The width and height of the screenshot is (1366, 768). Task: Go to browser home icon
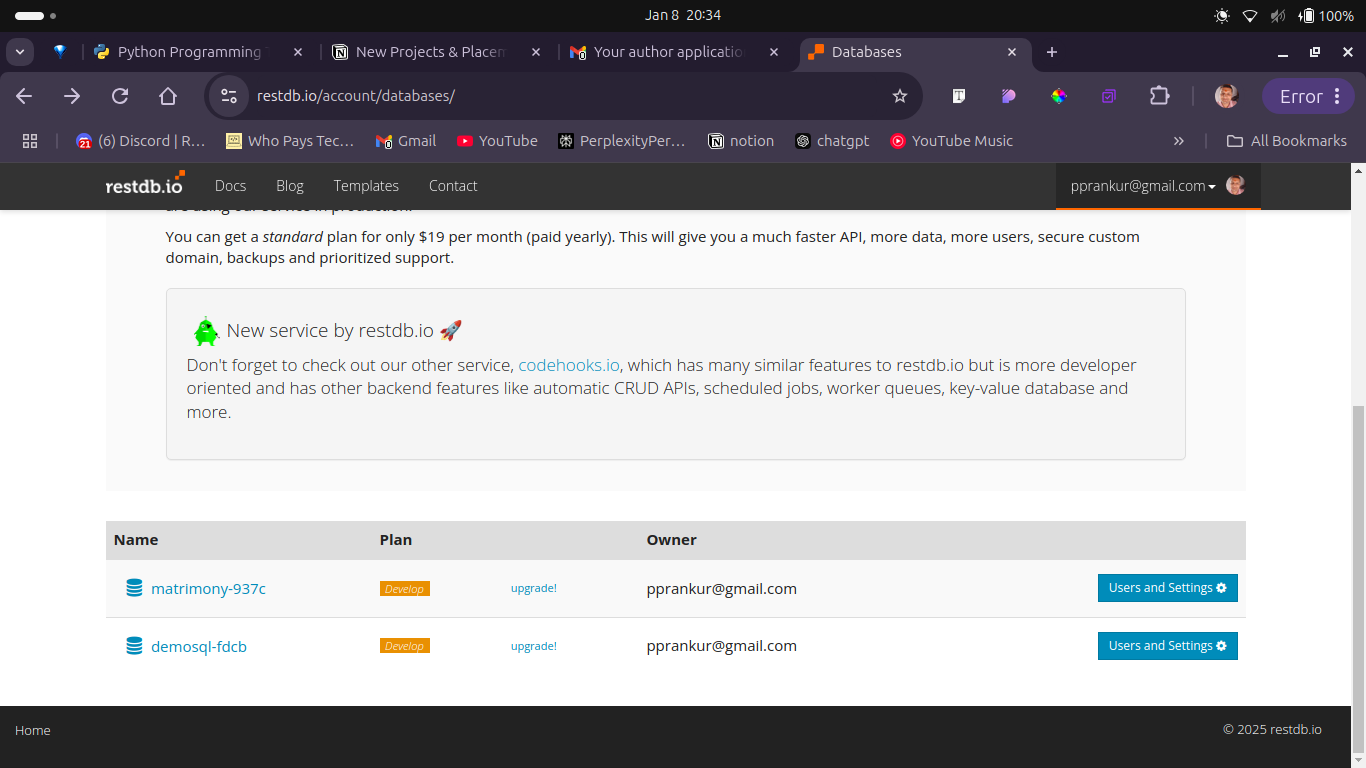[168, 96]
